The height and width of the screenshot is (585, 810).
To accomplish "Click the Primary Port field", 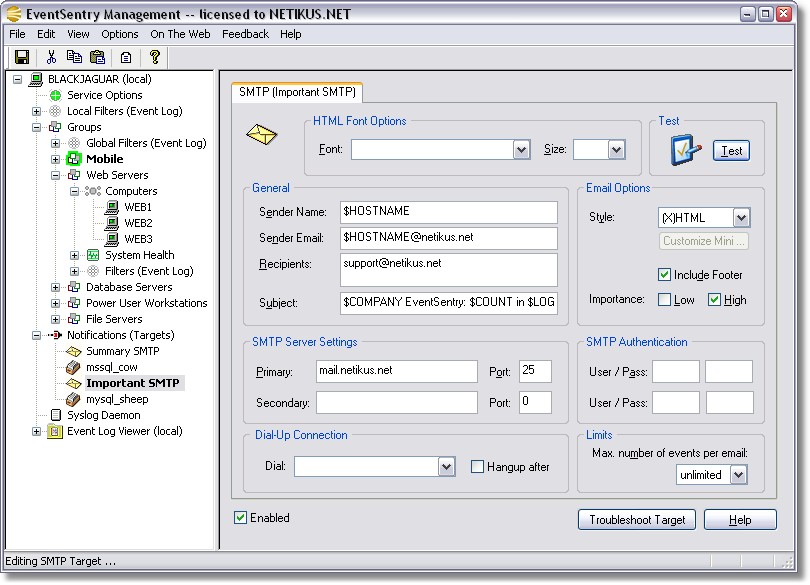I will click(x=535, y=371).
